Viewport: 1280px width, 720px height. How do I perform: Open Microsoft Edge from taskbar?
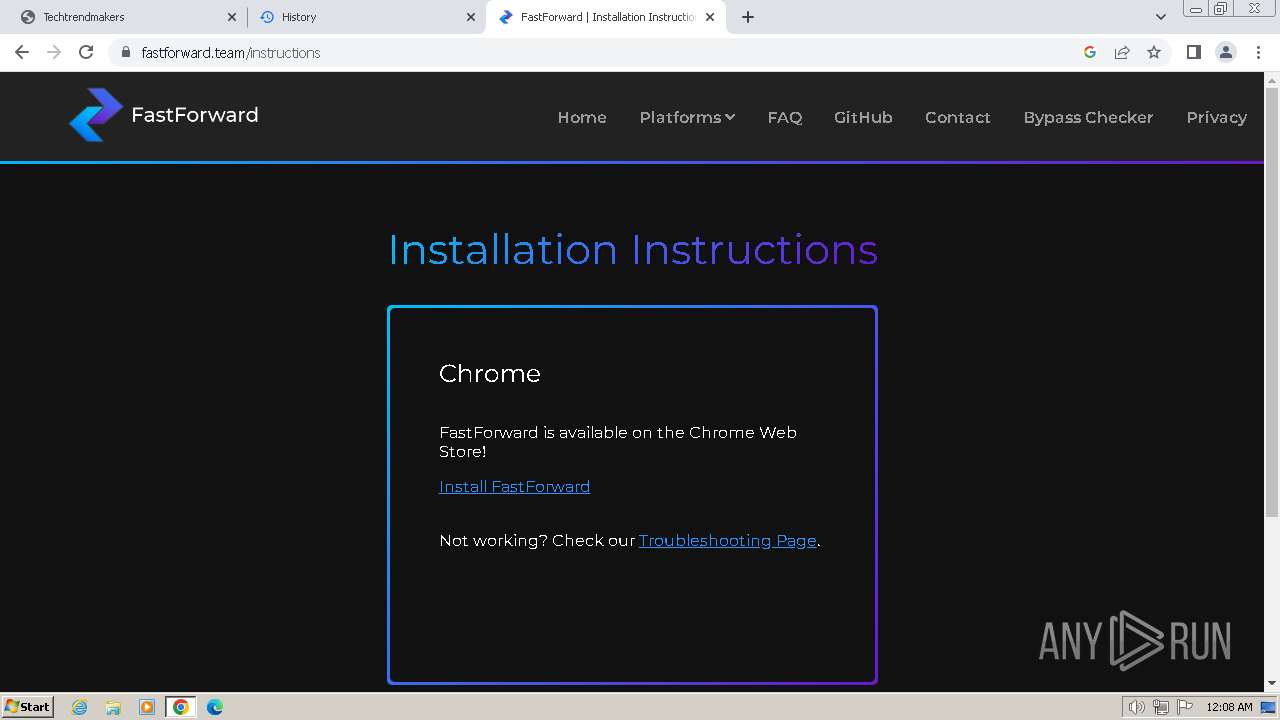click(x=214, y=707)
